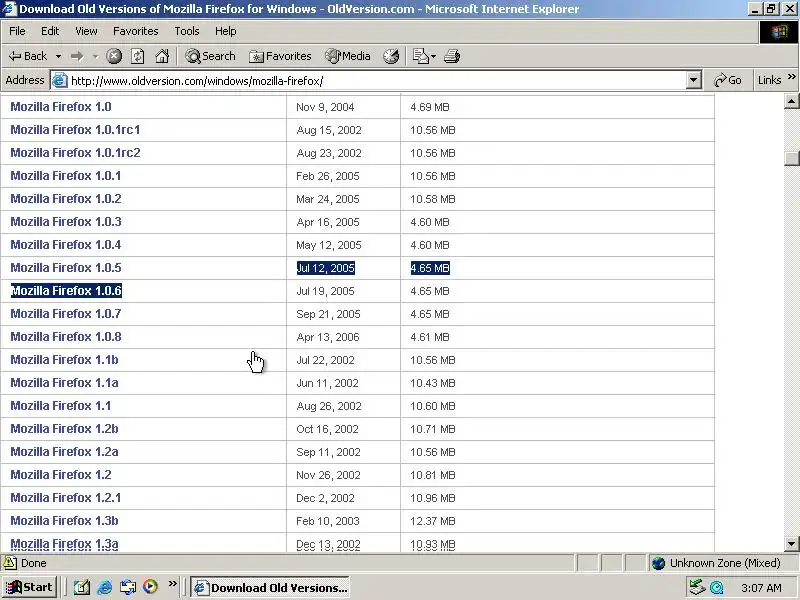Screen dimensions: 800x600
Task: Click the 10.81 MB size cell
Action: pos(433,475)
